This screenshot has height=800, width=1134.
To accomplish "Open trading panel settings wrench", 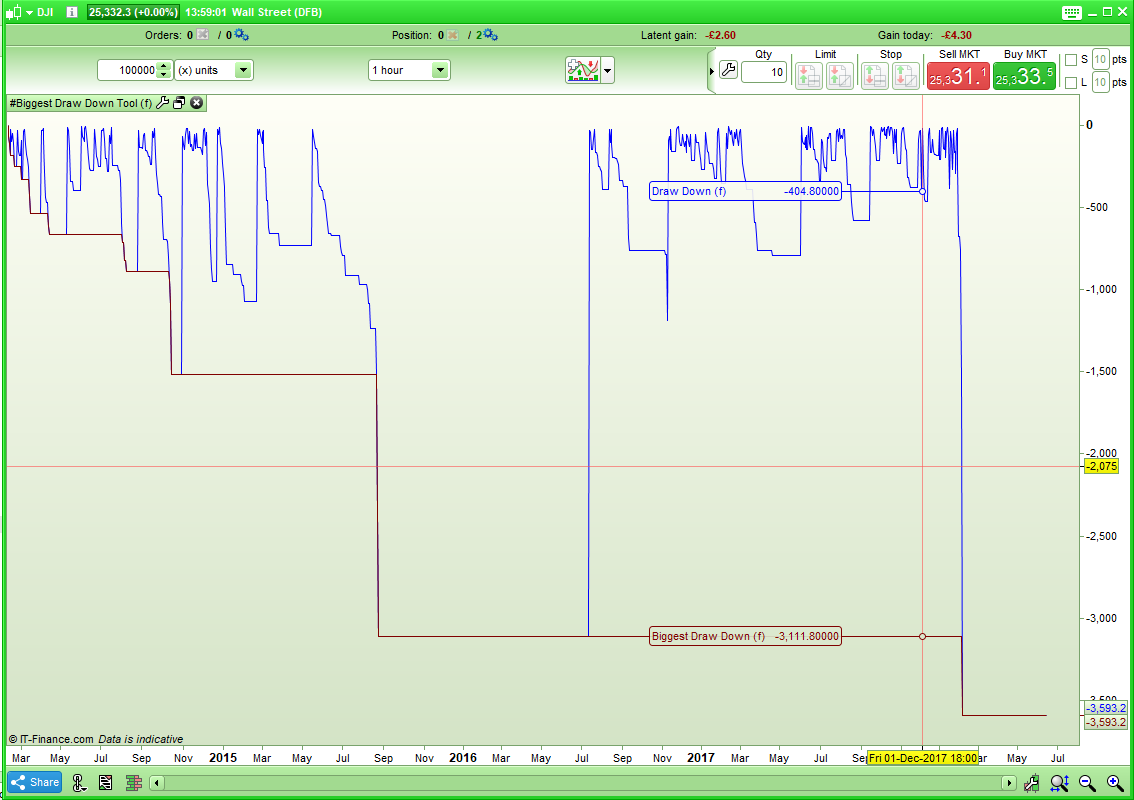I will 728,70.
